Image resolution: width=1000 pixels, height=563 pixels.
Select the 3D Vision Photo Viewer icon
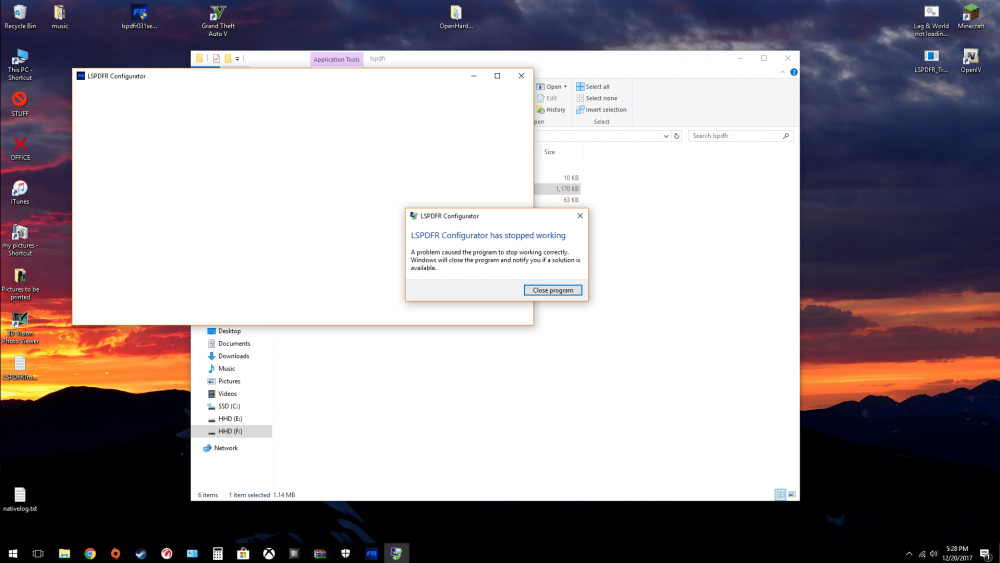tap(20, 328)
